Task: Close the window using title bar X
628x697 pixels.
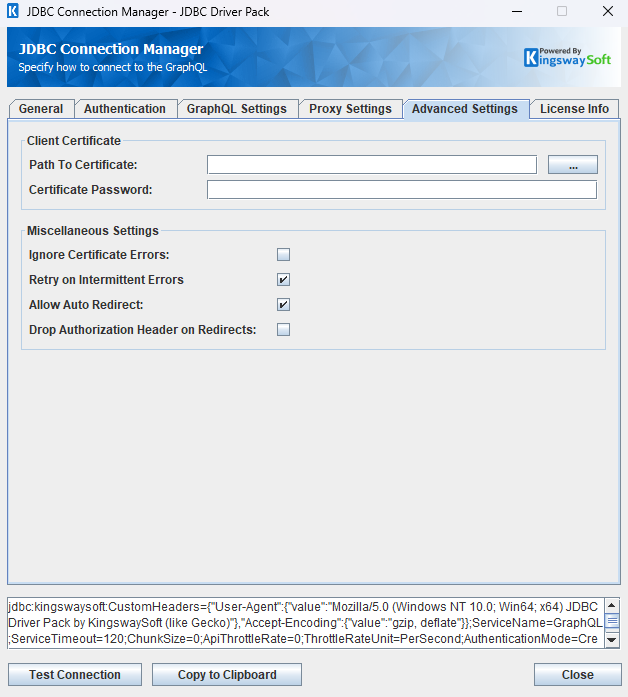Action: [608, 11]
